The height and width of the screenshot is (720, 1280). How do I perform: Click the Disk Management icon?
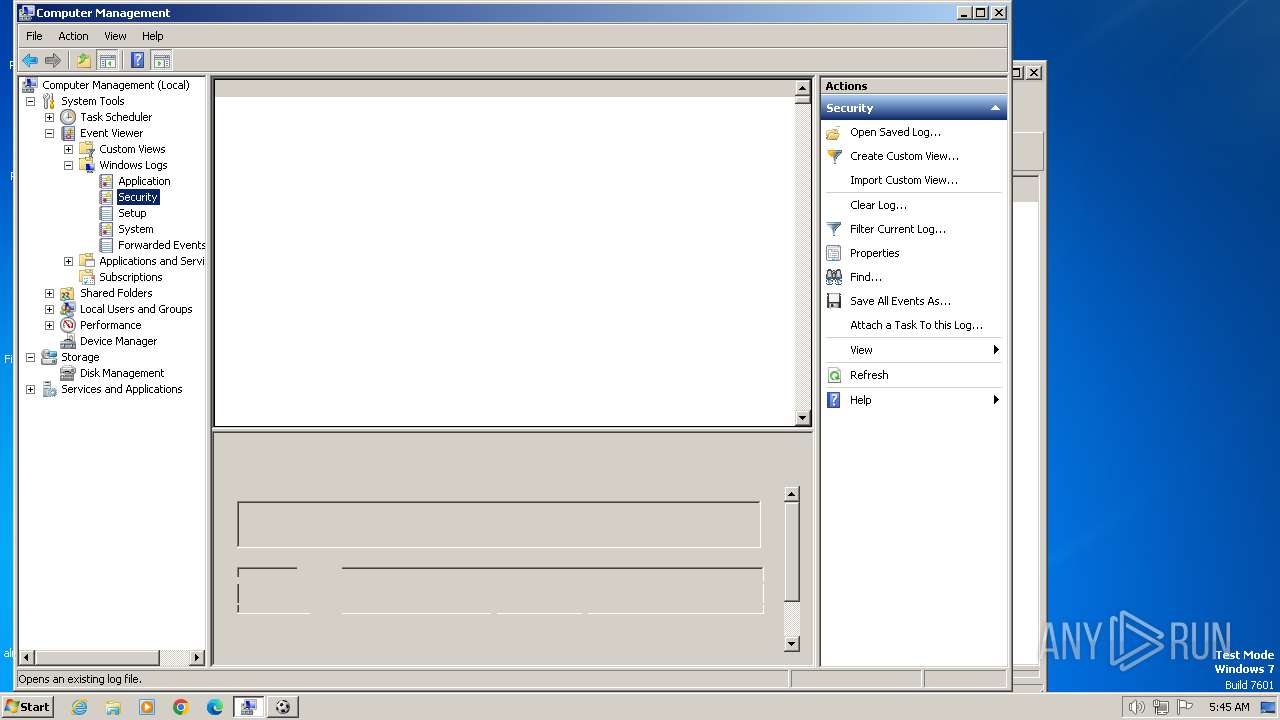pos(68,373)
